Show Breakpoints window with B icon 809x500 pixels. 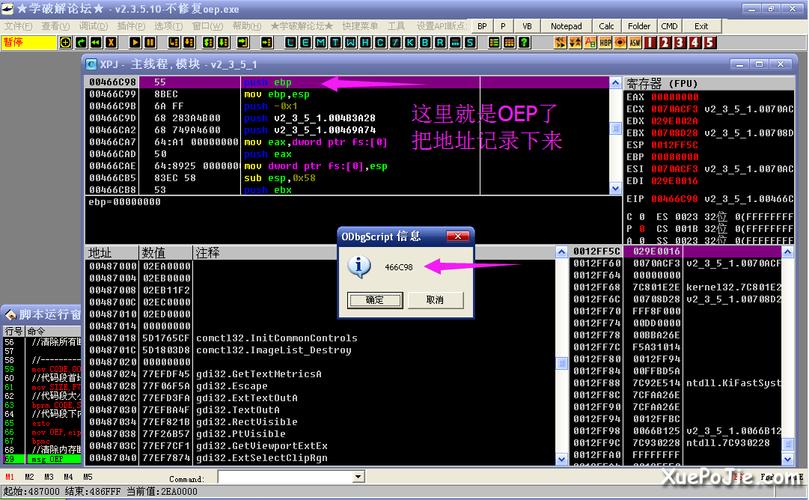[427, 43]
